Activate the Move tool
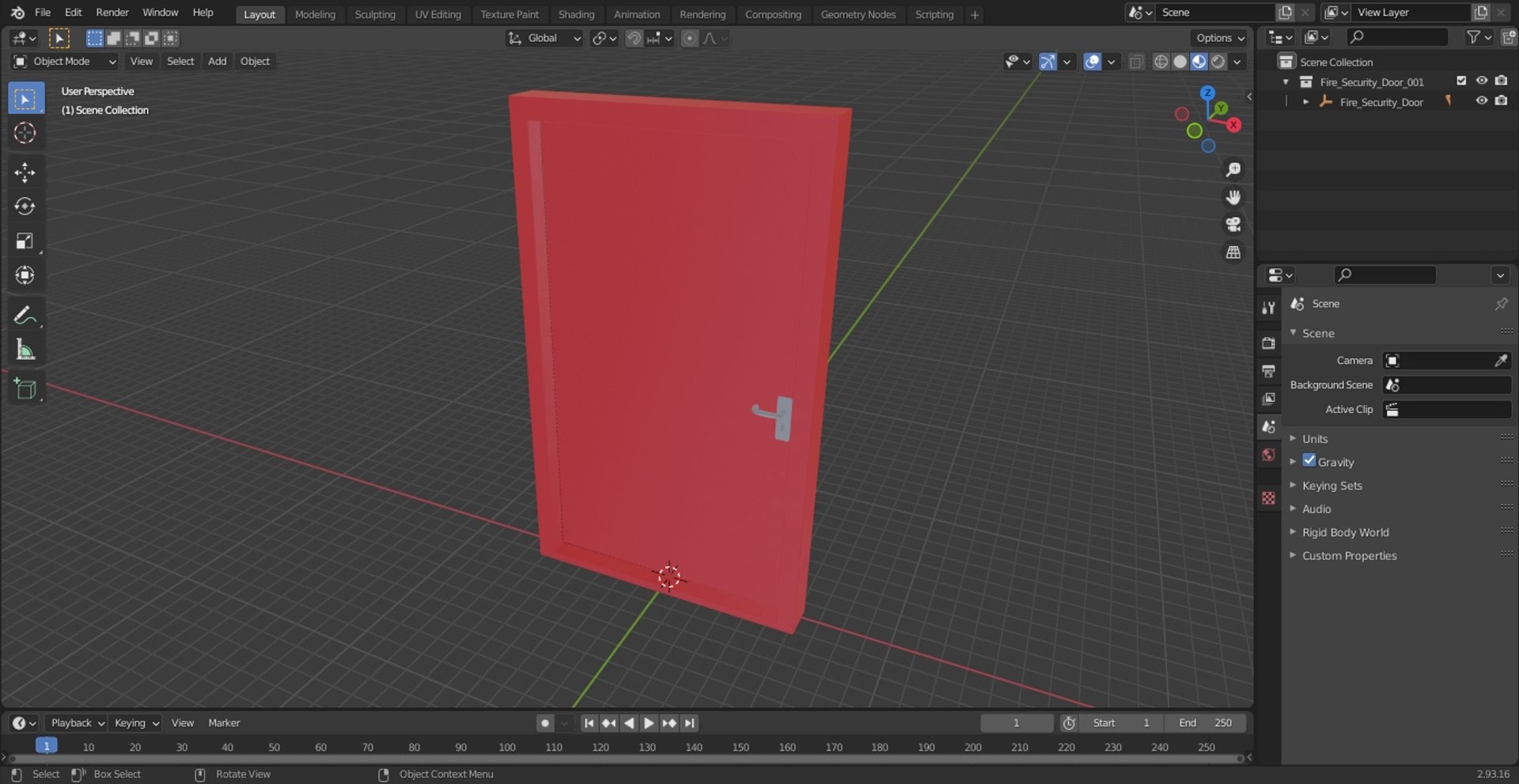This screenshot has height=784, width=1519. pos(25,172)
